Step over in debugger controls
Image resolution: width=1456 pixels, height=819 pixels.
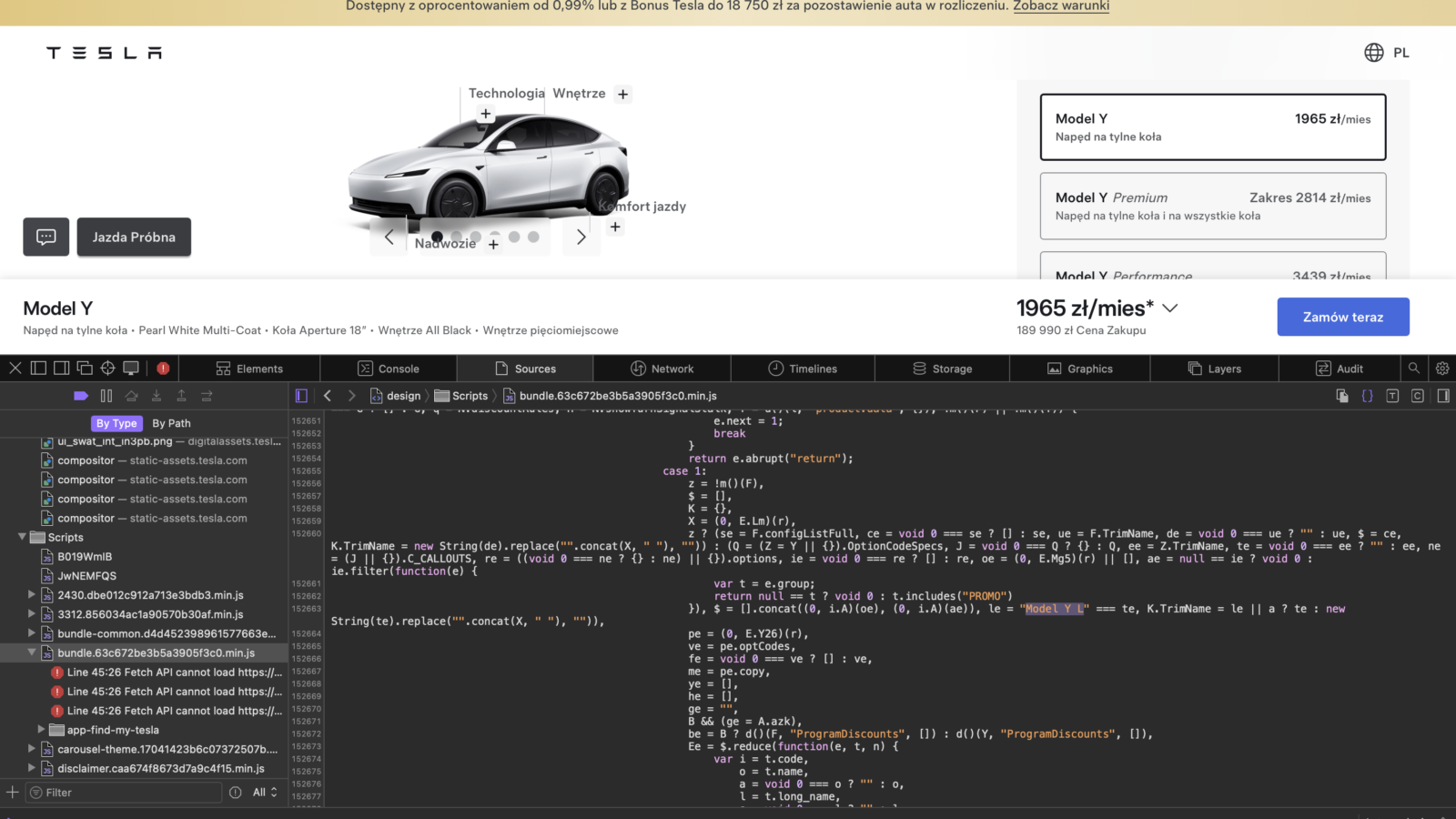132,396
